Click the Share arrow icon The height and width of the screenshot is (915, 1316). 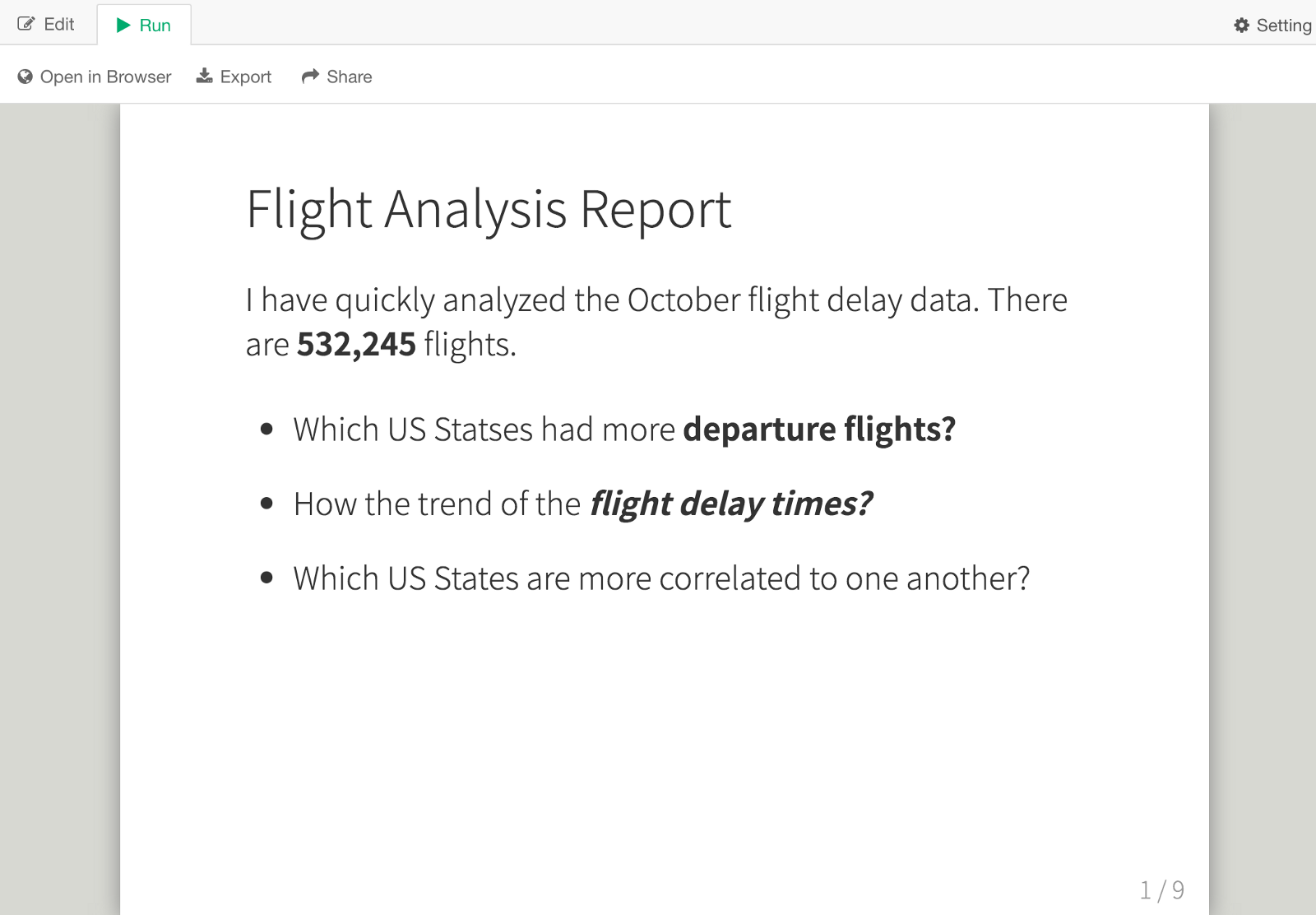click(310, 77)
